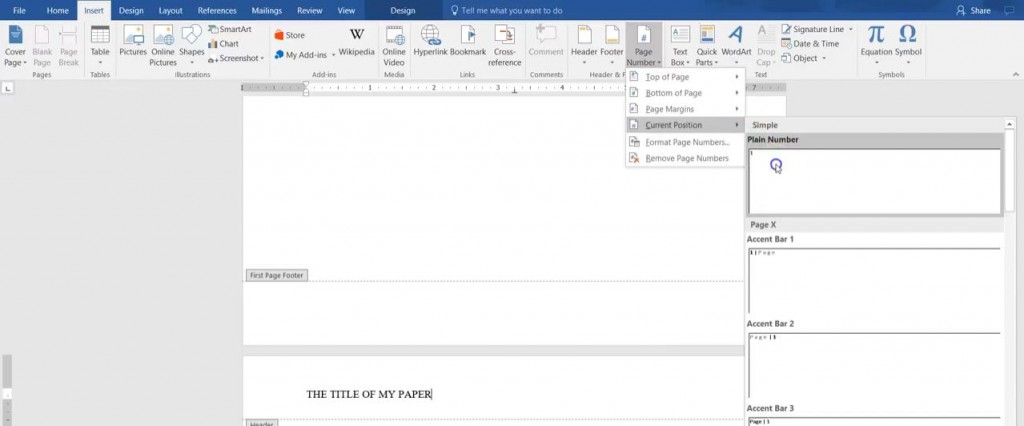The width and height of the screenshot is (1024, 426).
Task: Insert an Equation
Action: pos(876,43)
